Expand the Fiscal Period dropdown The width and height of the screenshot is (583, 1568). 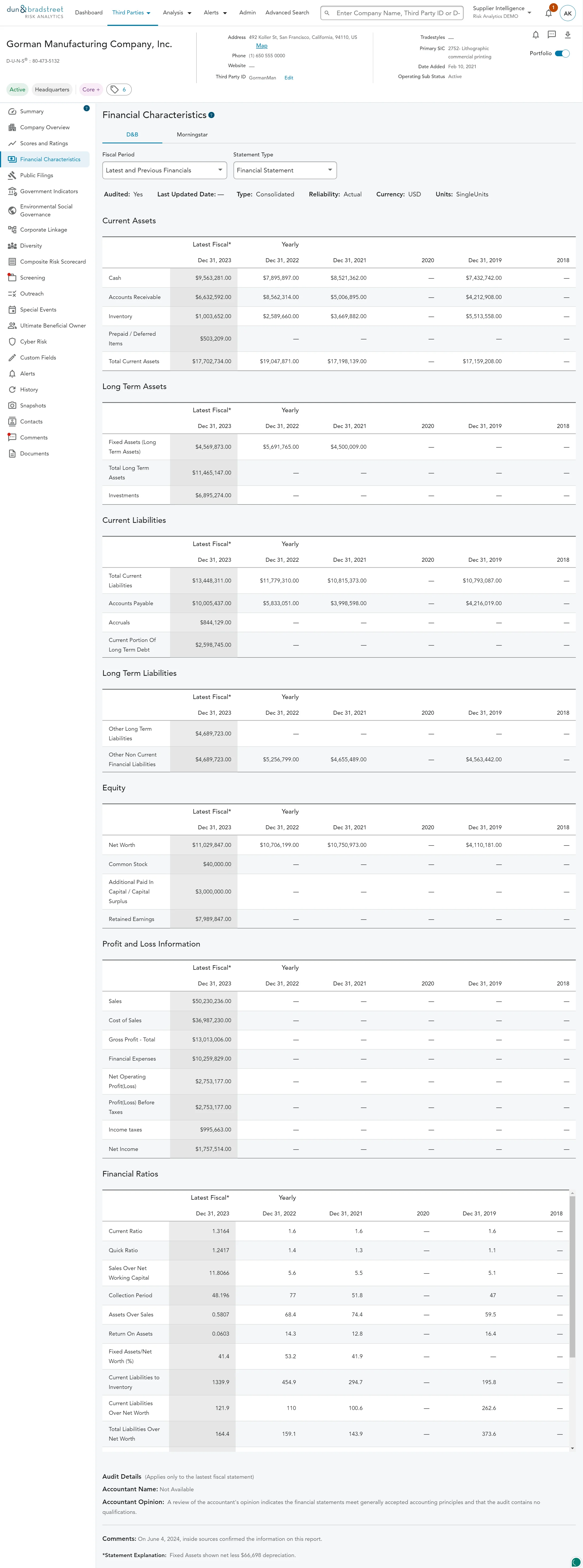(x=164, y=171)
